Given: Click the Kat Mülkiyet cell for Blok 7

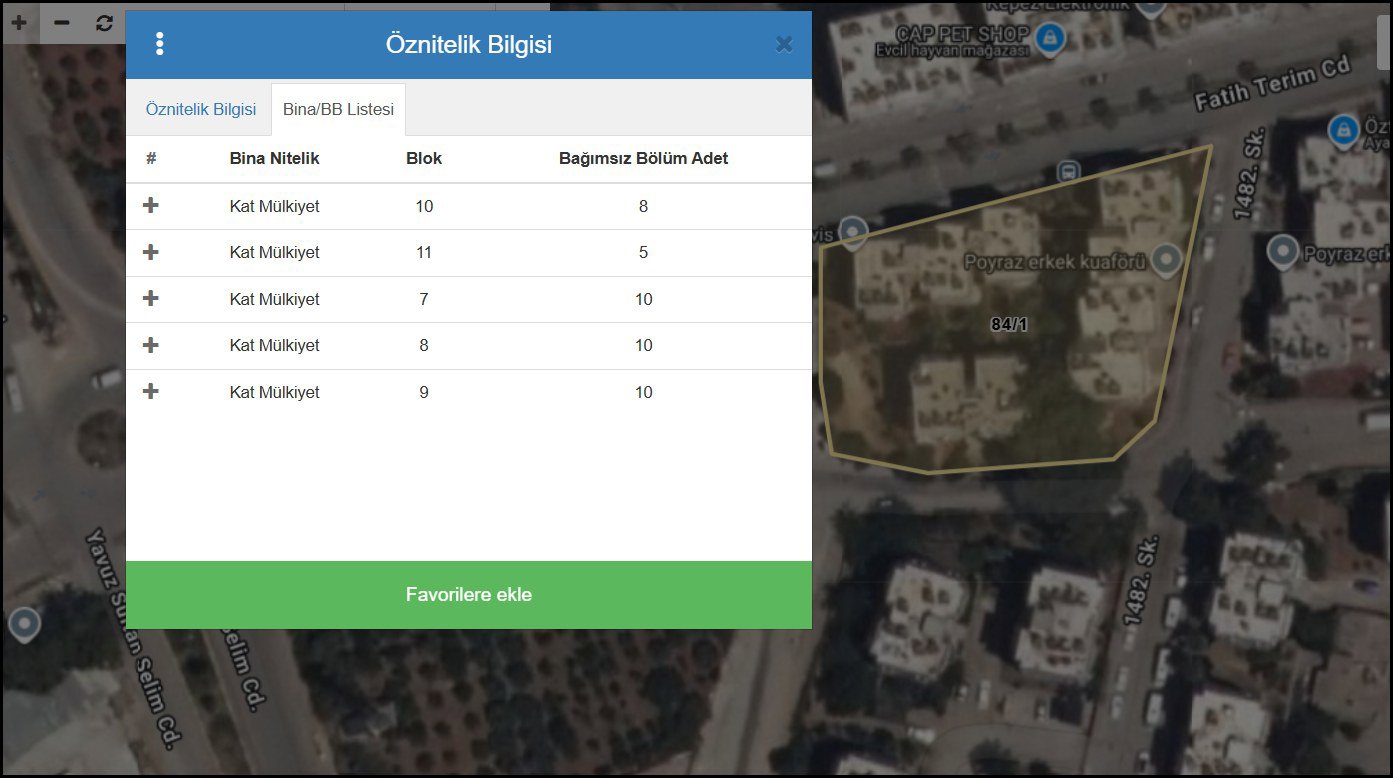Looking at the screenshot, I should (x=275, y=299).
